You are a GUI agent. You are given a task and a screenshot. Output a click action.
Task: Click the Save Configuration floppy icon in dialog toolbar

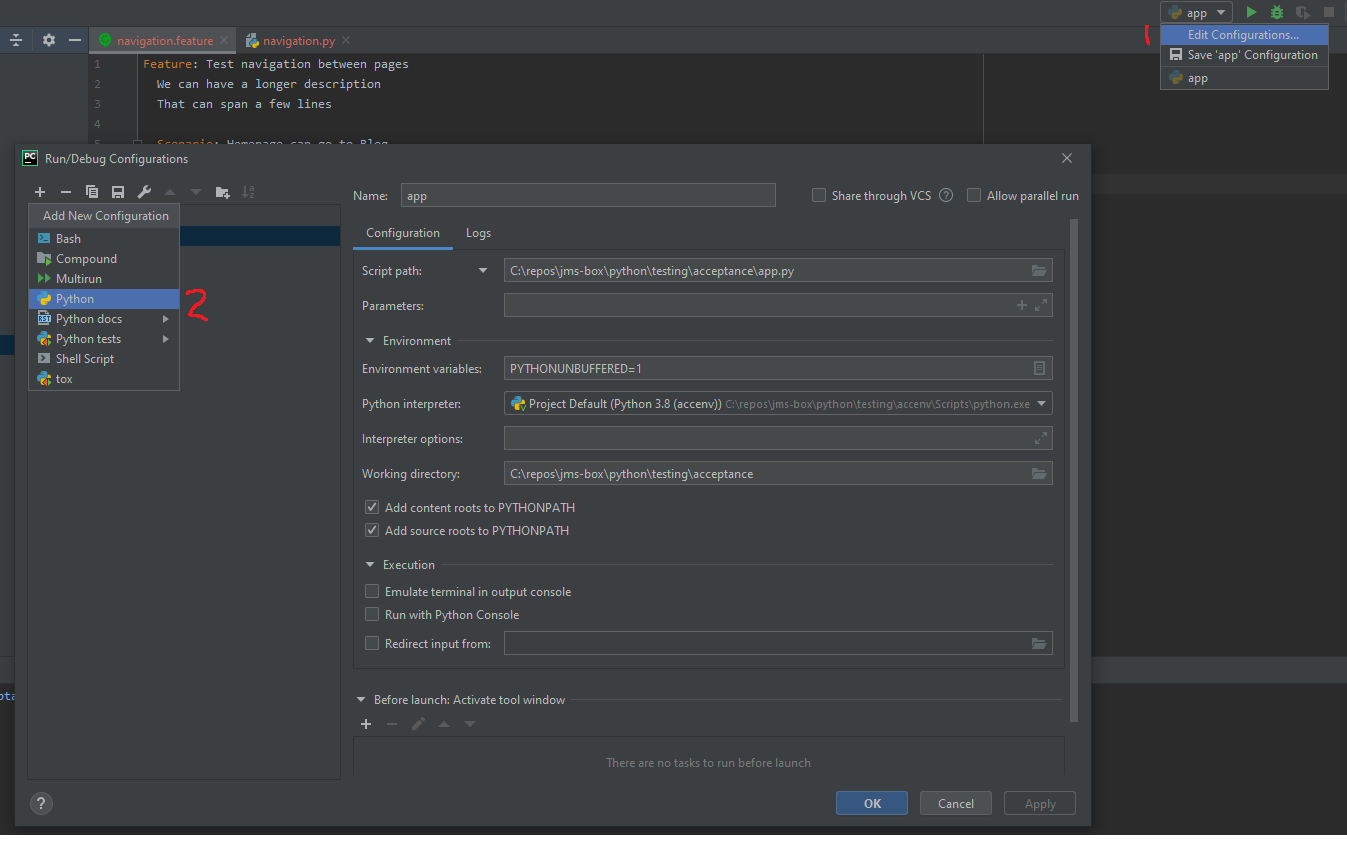click(x=118, y=192)
